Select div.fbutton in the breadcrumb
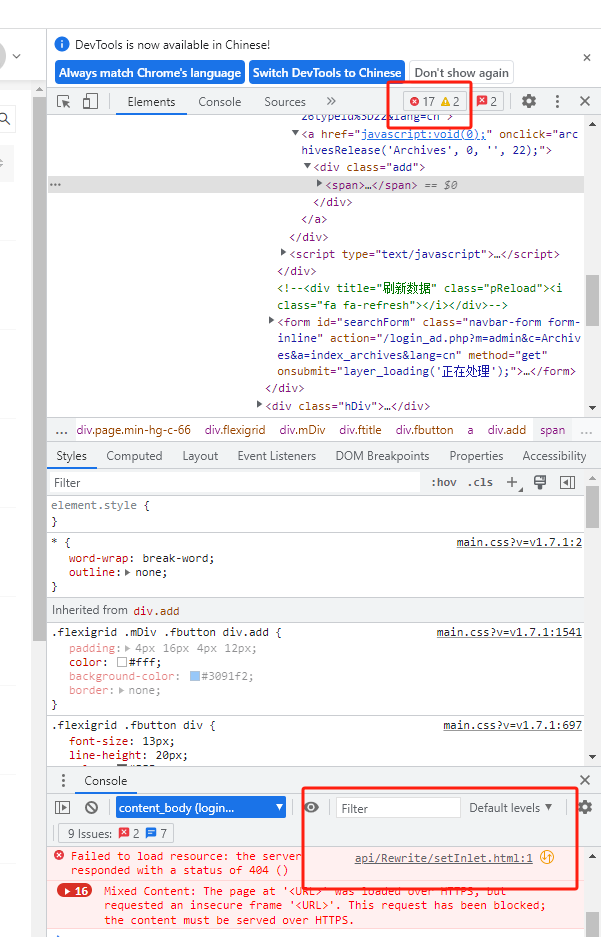This screenshot has height=937, width=601. pyautogui.click(x=424, y=430)
